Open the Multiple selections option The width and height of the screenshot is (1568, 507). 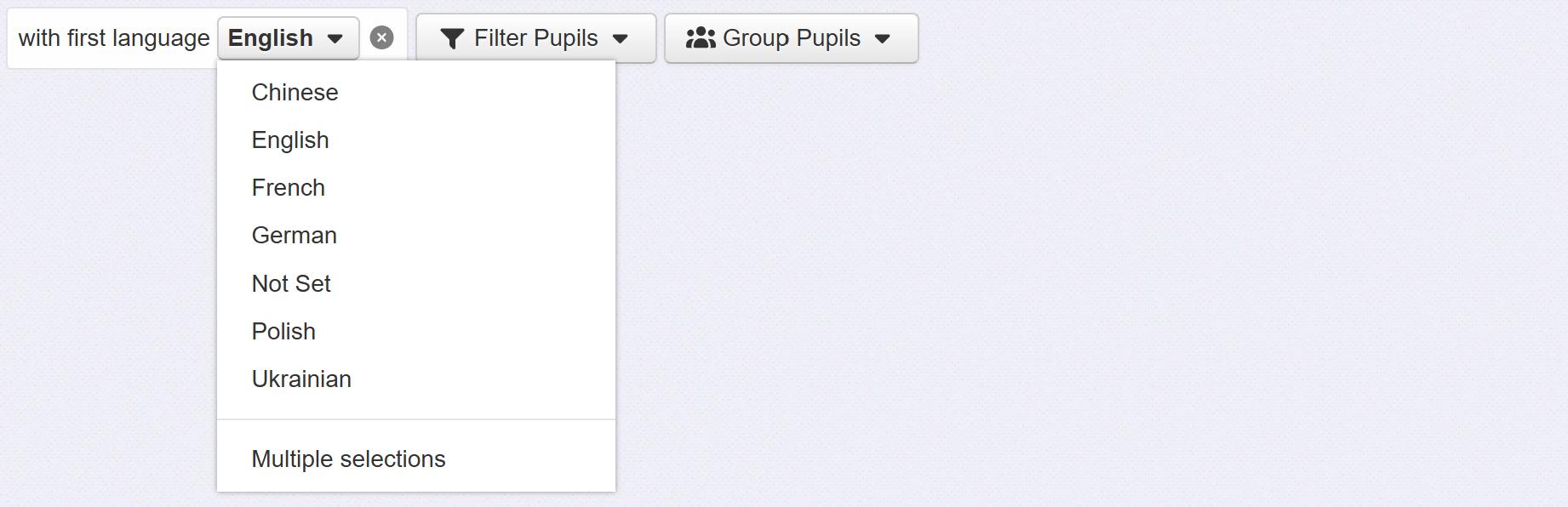pyautogui.click(x=348, y=459)
